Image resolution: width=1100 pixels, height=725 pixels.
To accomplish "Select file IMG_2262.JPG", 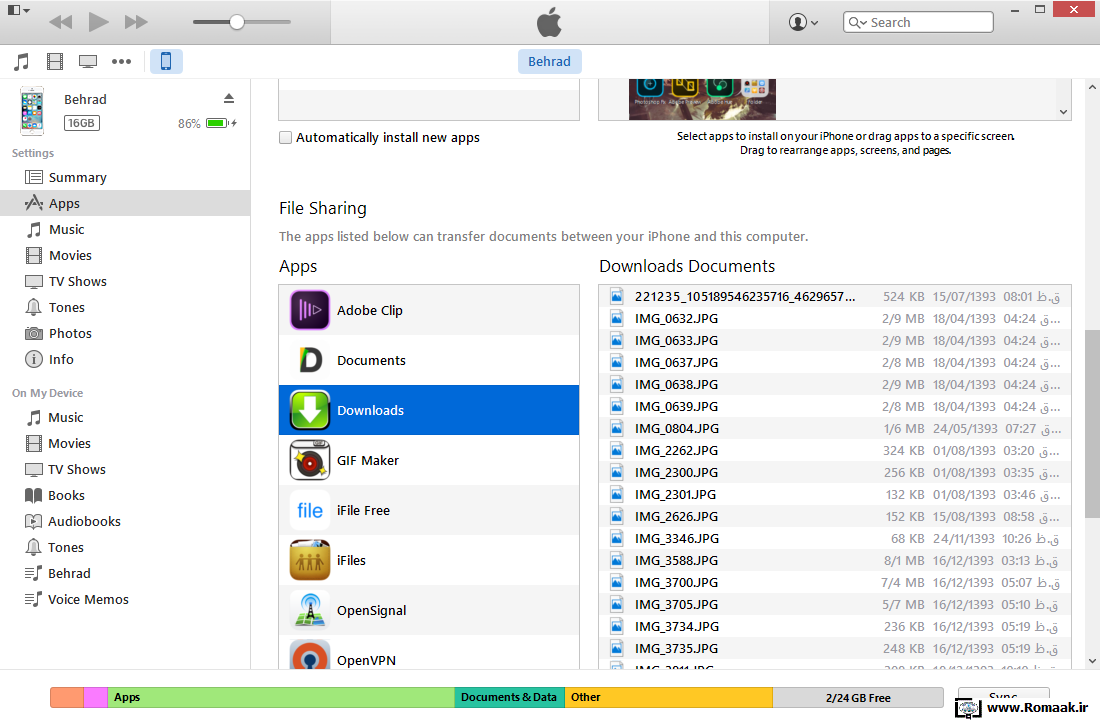I will (835, 451).
